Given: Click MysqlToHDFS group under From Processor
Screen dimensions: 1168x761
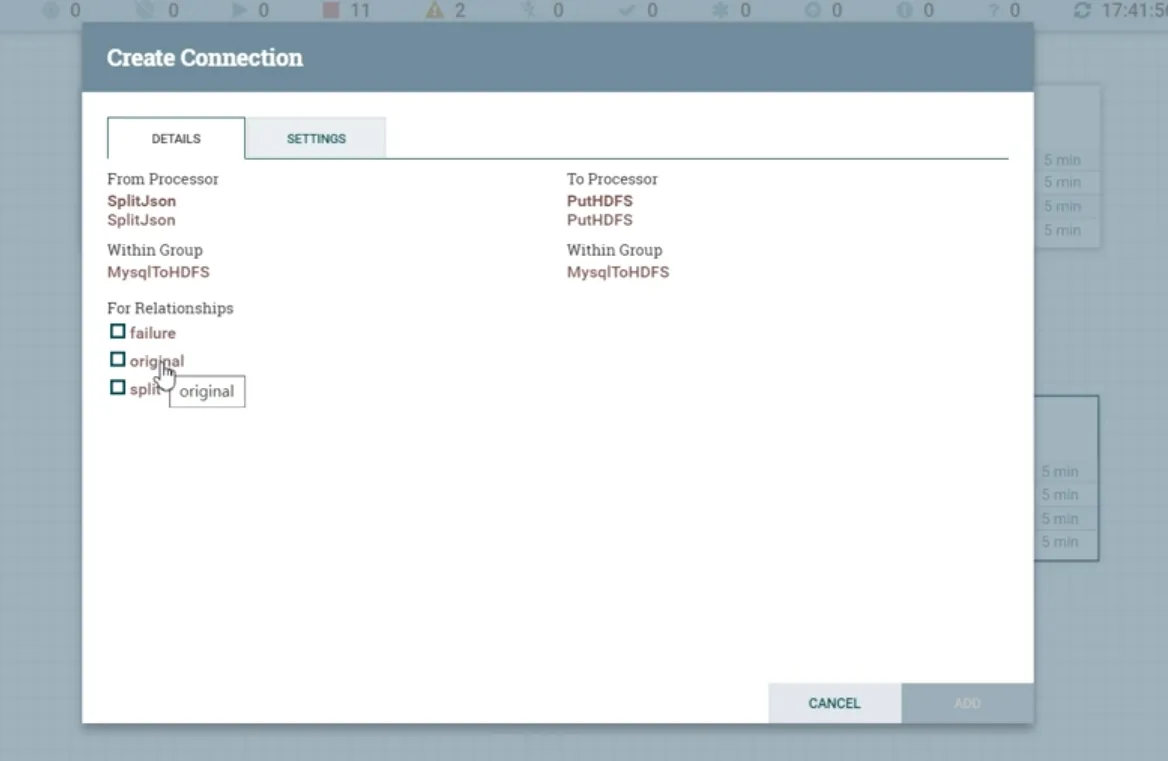Looking at the screenshot, I should coord(158,272).
